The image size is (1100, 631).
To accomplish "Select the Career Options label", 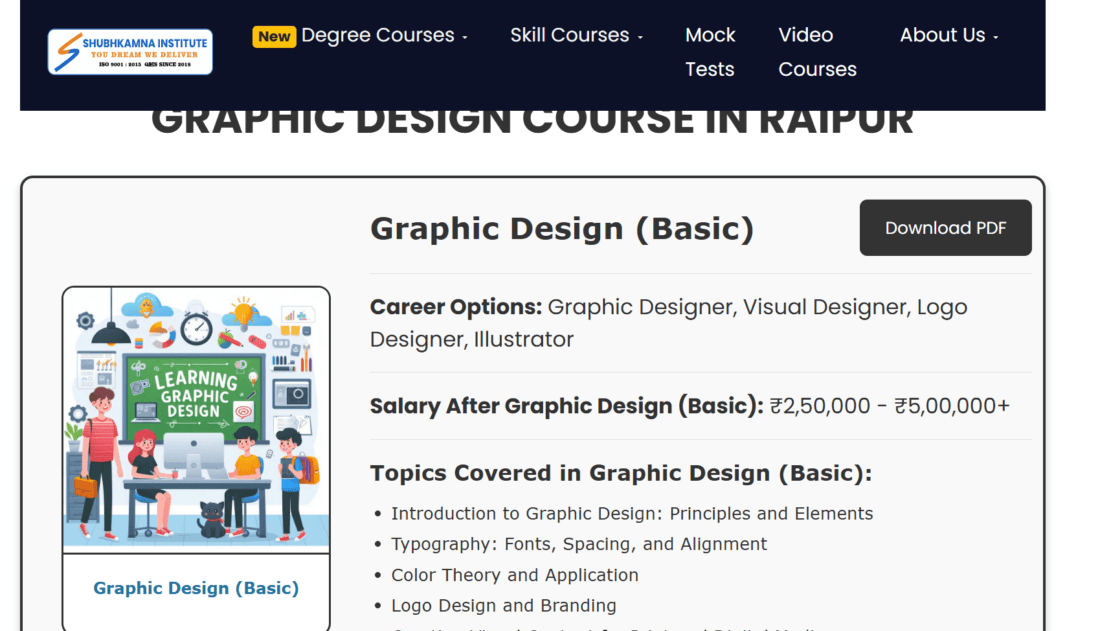I will (456, 307).
